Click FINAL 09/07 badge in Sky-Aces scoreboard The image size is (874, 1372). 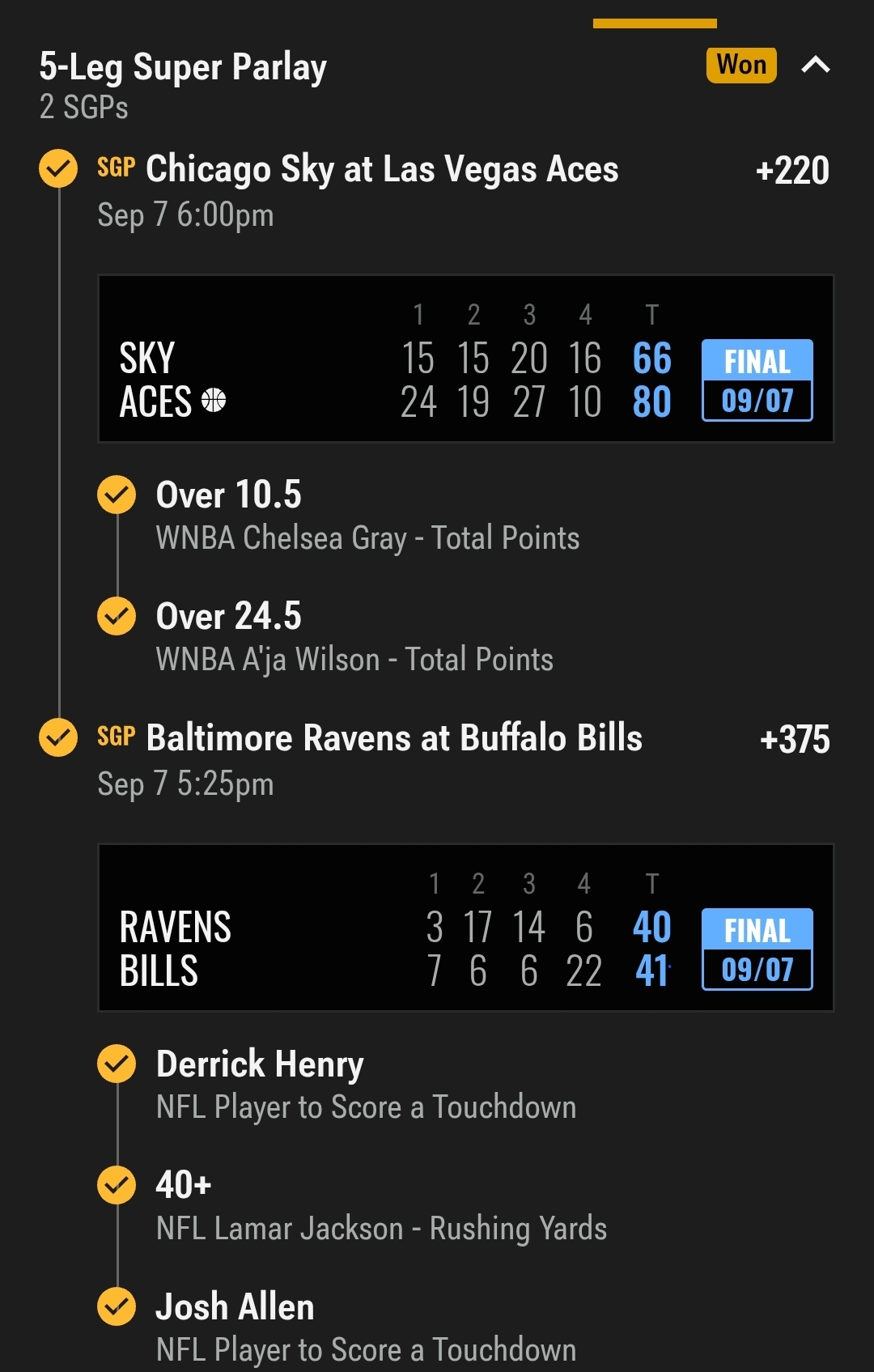(x=757, y=380)
